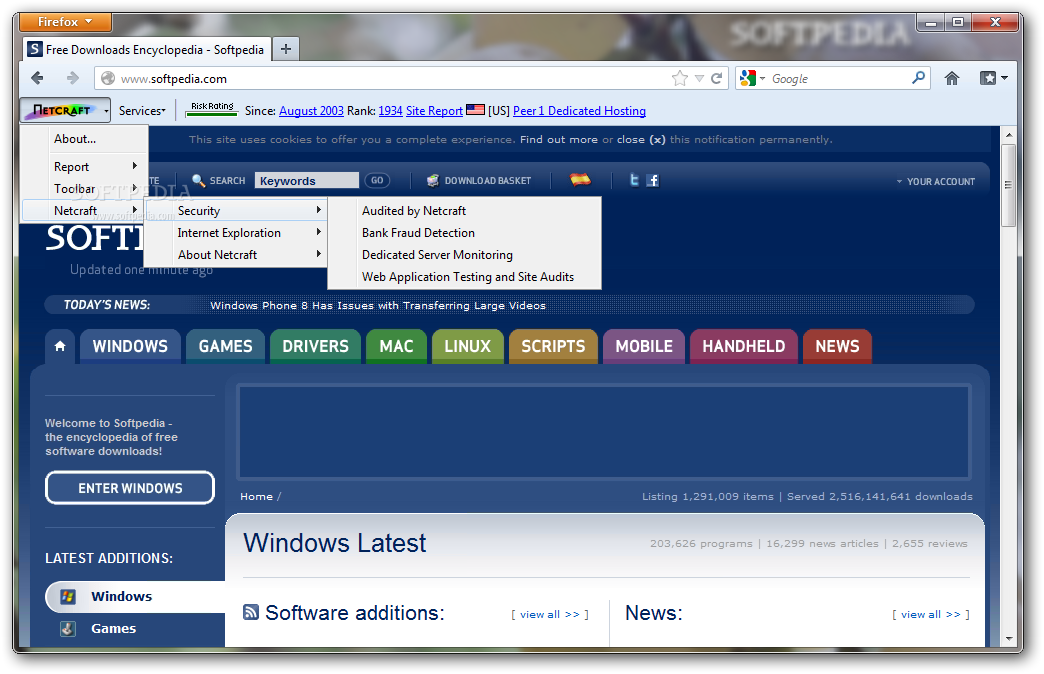Viewport: 1044px width, 674px height.
Task: Go forward with the browser forward arrow
Action: tap(73, 79)
